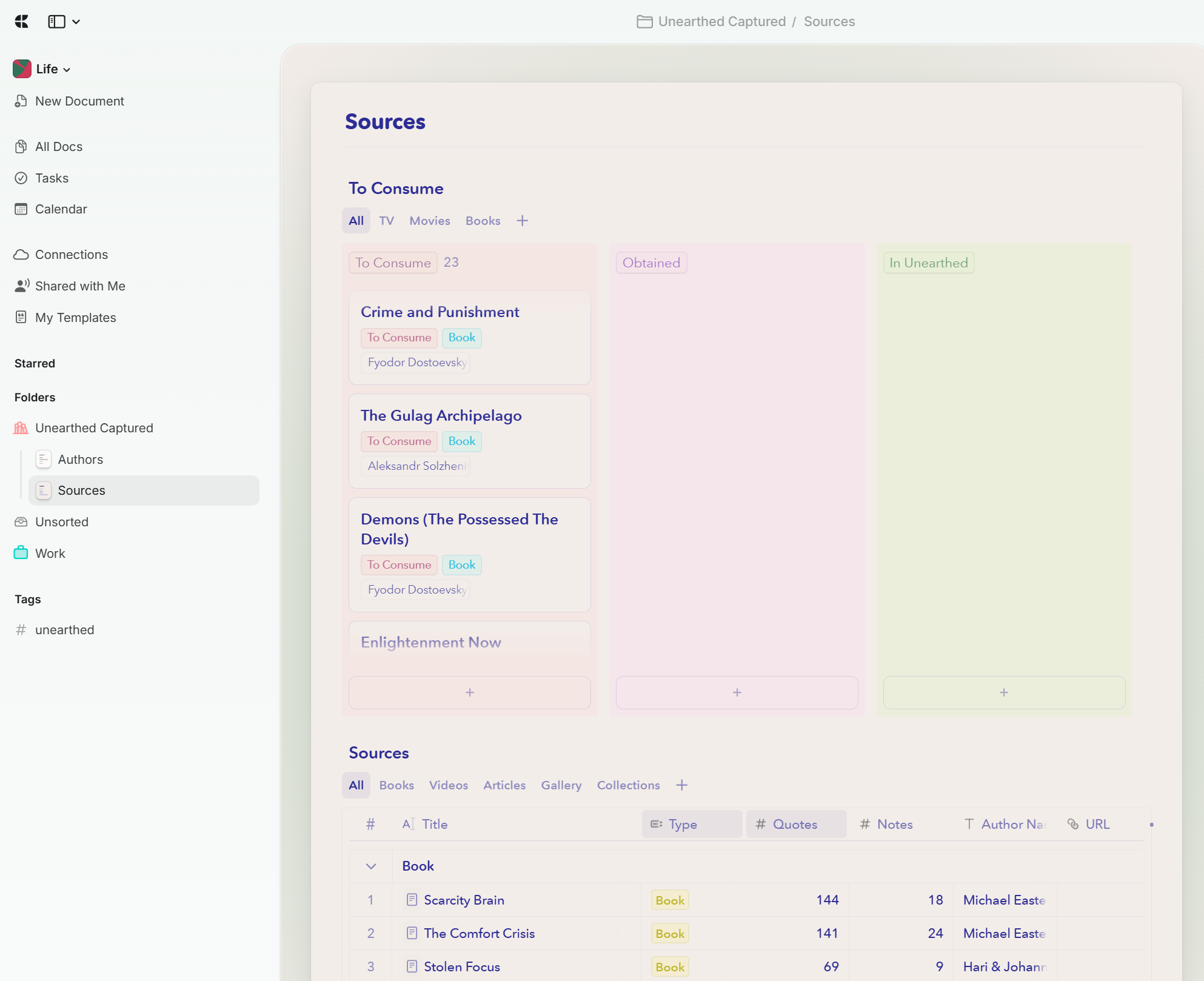Click the My Templates icon
The image size is (1204, 981).
click(x=21, y=317)
